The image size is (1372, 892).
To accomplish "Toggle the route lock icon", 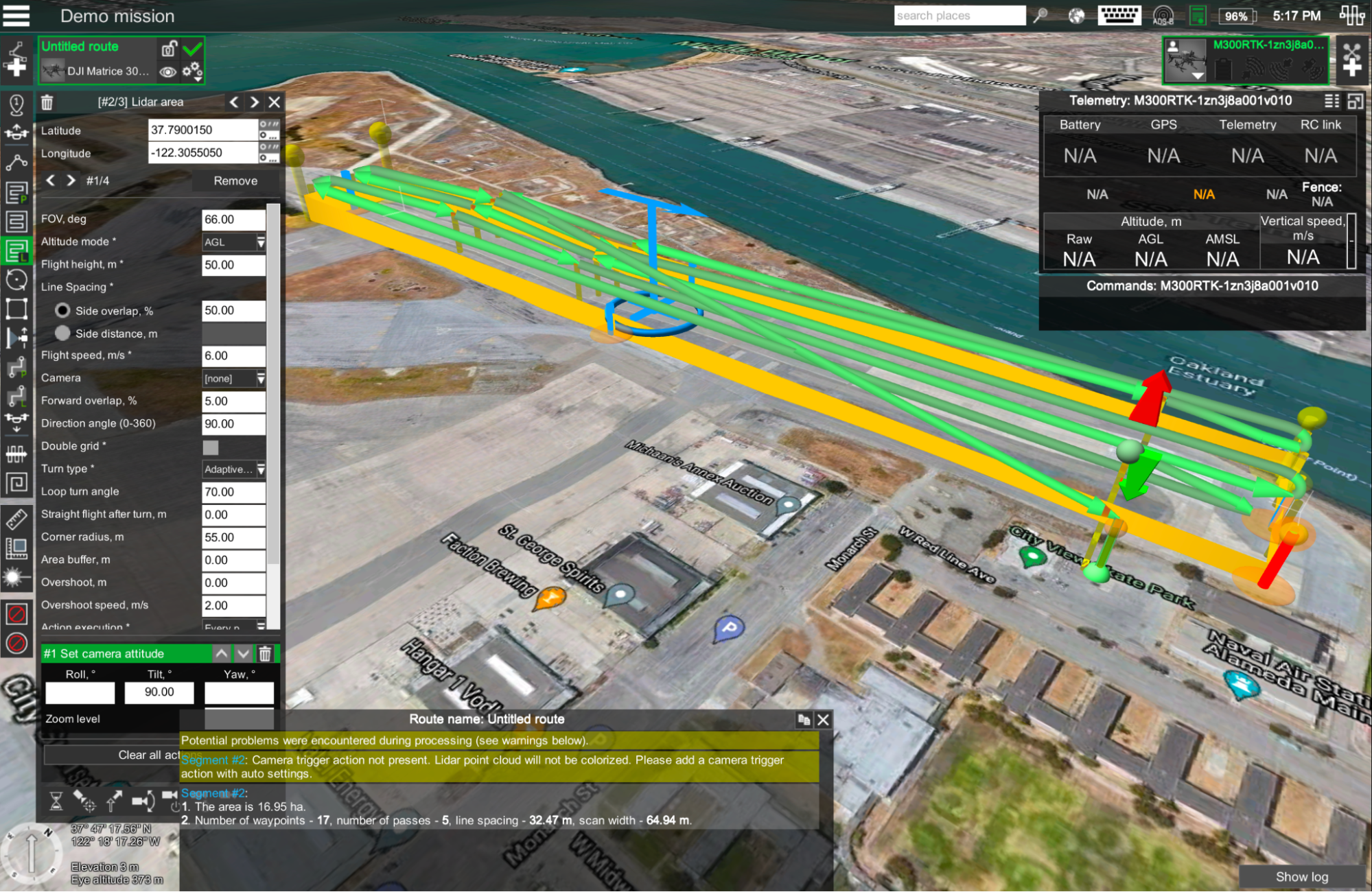I will pos(169,48).
